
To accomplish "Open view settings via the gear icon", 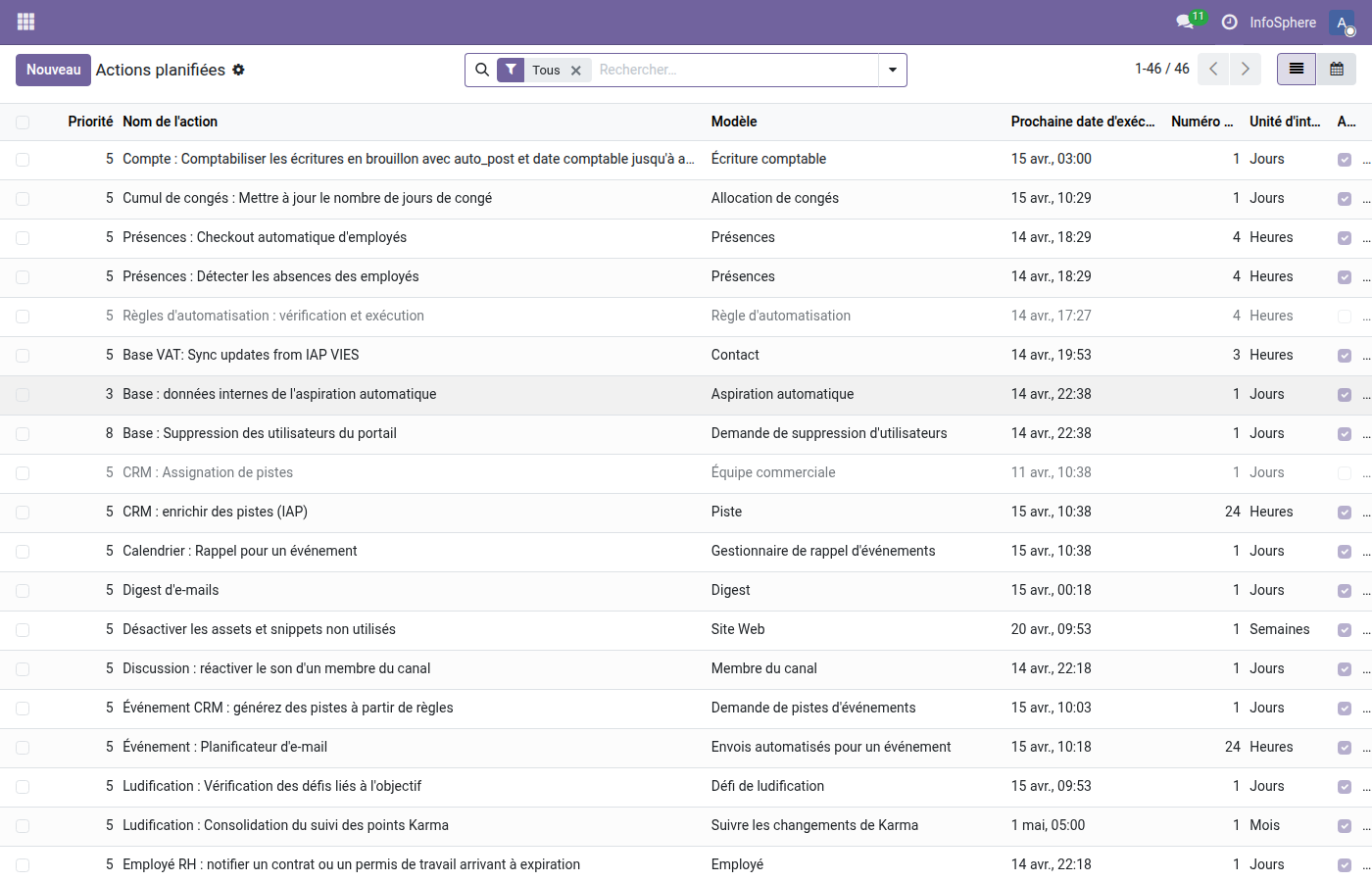I will (x=237, y=70).
